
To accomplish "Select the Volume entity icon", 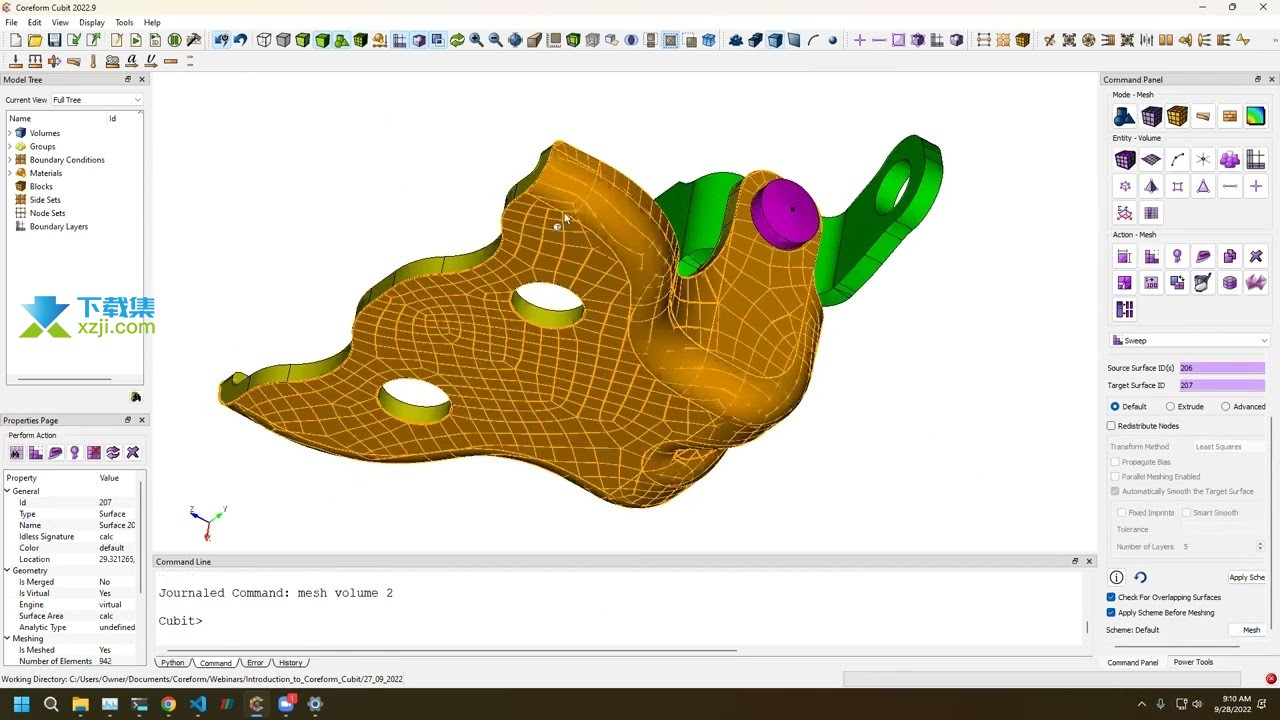I will [1124, 160].
